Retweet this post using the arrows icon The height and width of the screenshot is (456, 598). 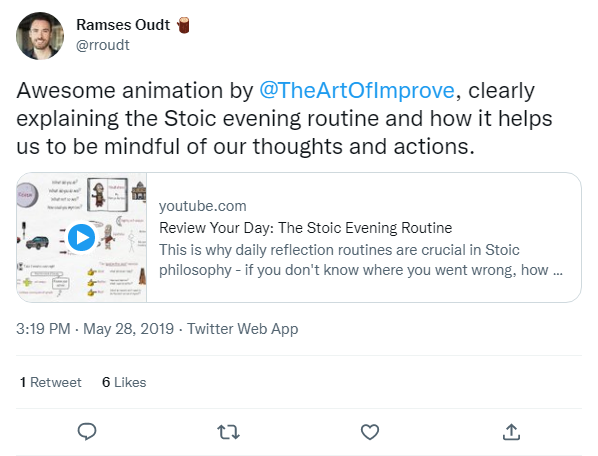[x=228, y=432]
